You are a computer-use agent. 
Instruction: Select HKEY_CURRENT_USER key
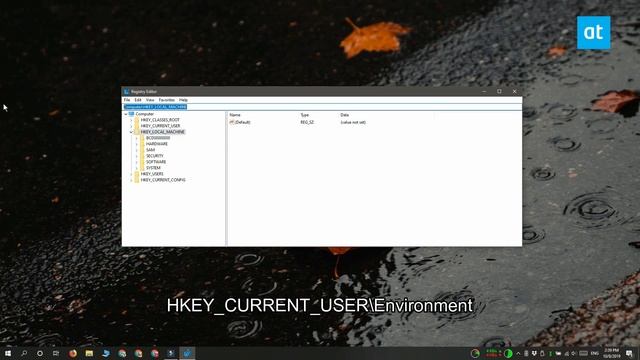pos(160,126)
